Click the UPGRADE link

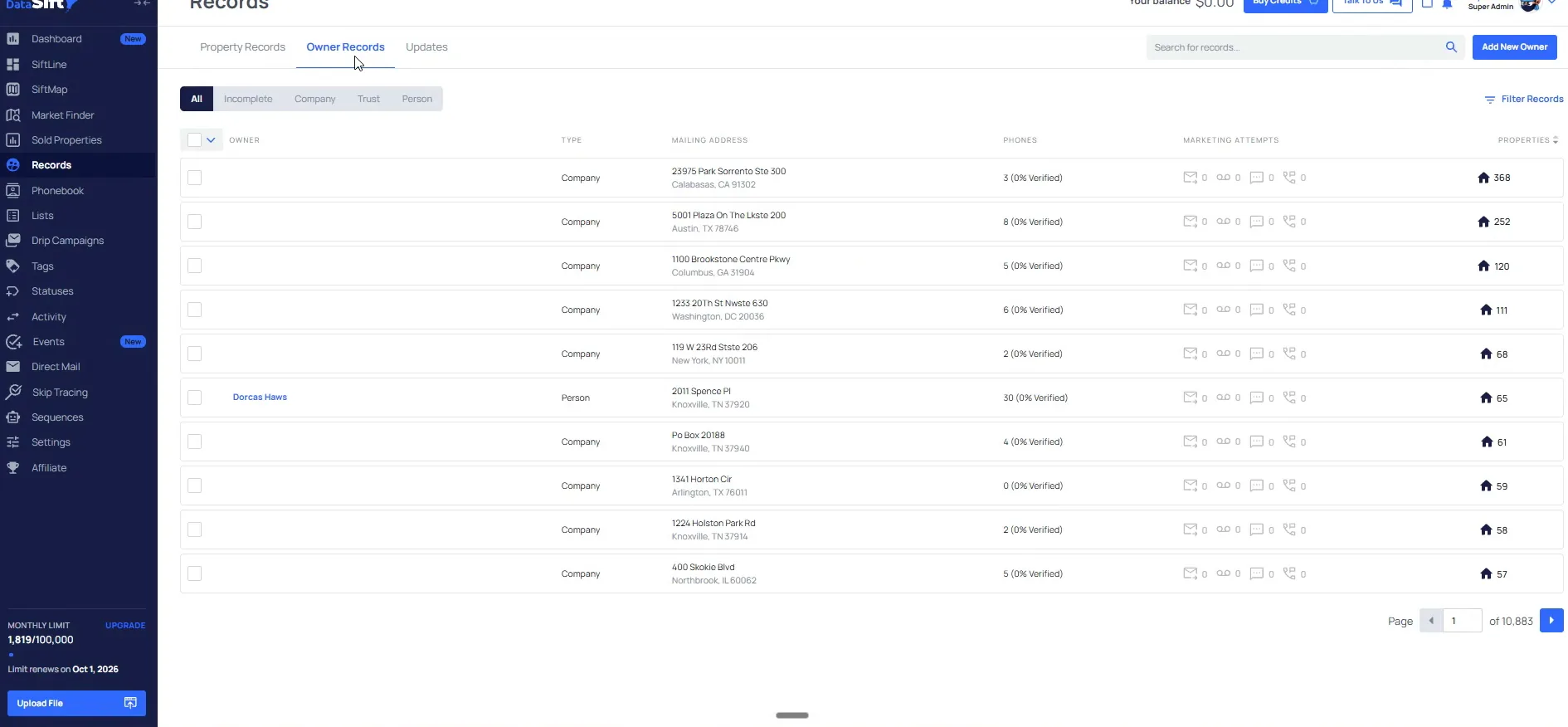coord(125,626)
